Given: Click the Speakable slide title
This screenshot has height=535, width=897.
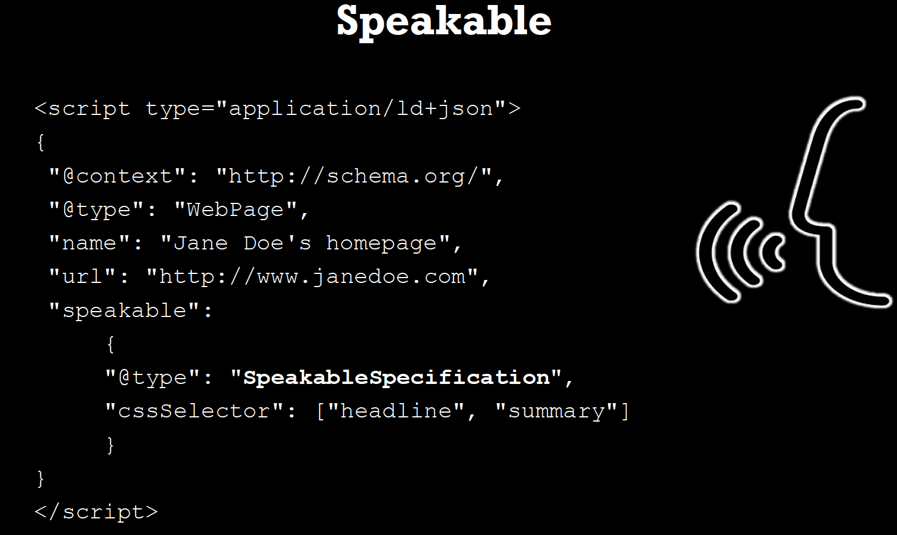Looking at the screenshot, I should pyautogui.click(x=443, y=21).
